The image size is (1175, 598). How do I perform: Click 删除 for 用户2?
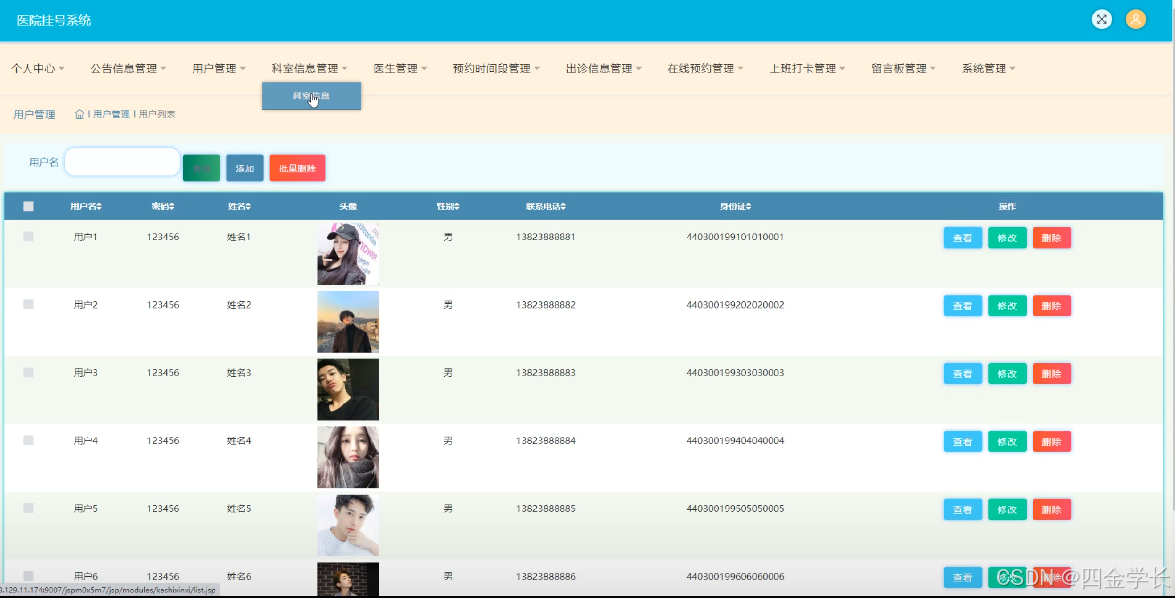pyautogui.click(x=1051, y=306)
